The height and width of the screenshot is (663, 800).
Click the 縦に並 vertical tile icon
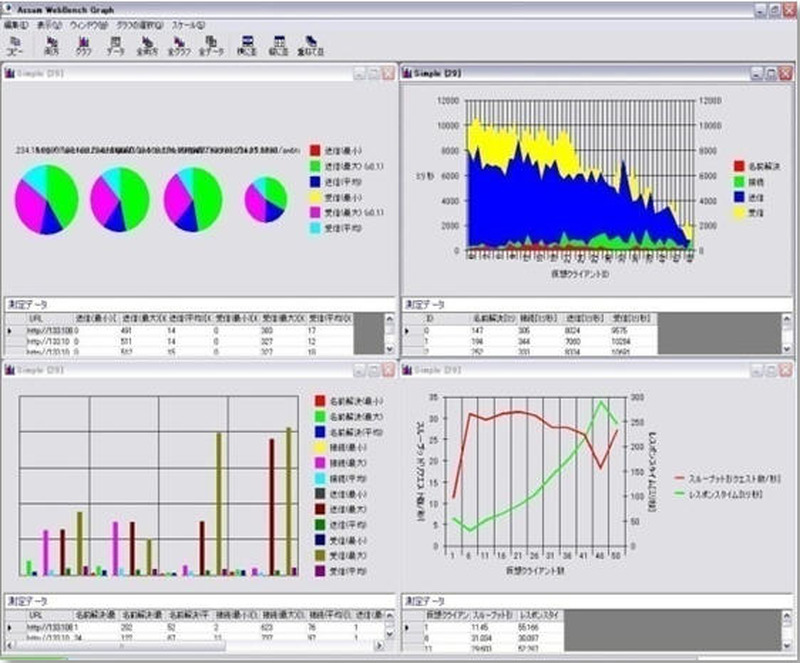[278, 44]
